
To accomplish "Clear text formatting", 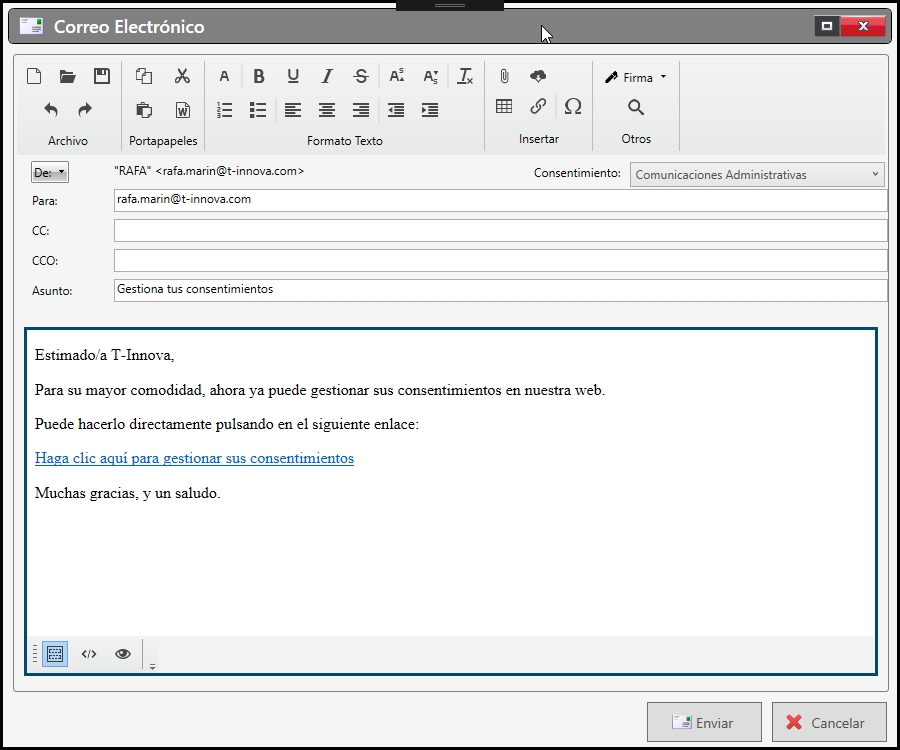I will [x=465, y=76].
